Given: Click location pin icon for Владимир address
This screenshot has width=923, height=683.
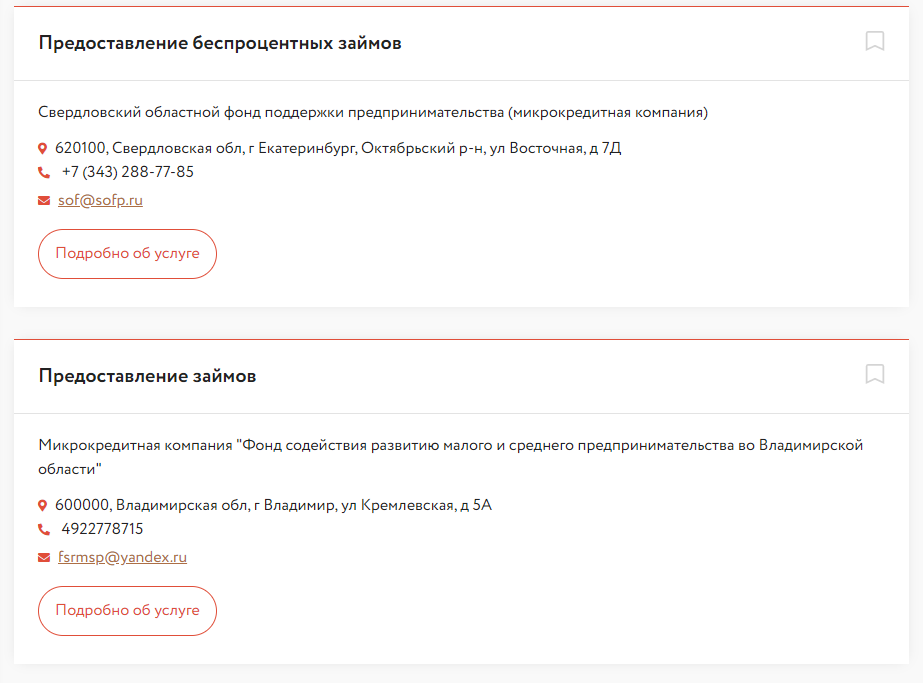Looking at the screenshot, I should pos(43,506).
